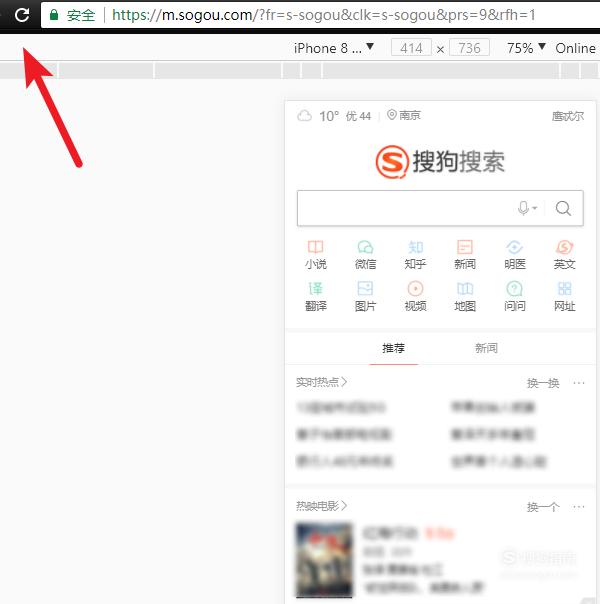600x604 pixels.
Task: Open the 10° weather temperature text
Action: tap(329, 116)
